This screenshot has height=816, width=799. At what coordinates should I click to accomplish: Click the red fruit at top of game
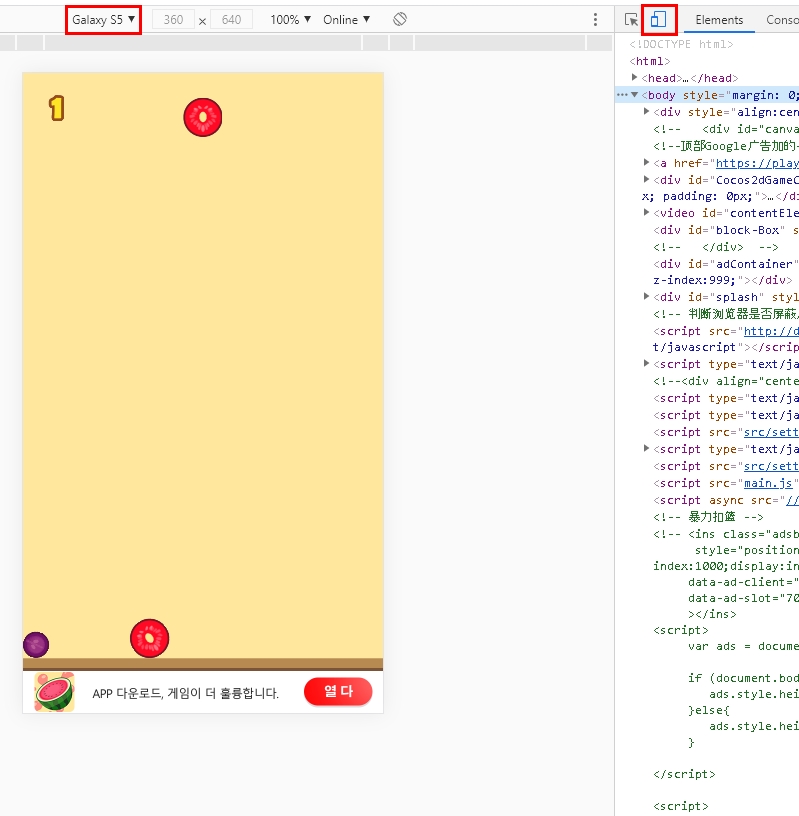pos(203,117)
